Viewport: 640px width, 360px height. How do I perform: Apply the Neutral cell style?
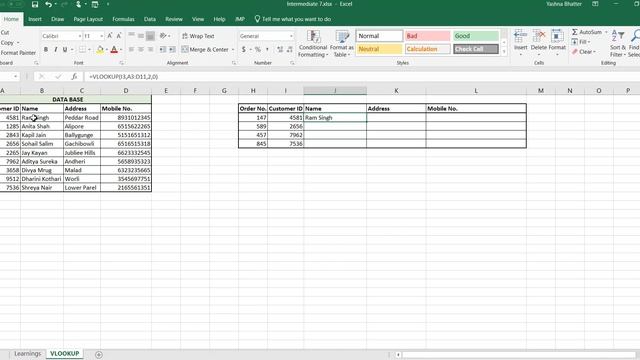point(379,49)
